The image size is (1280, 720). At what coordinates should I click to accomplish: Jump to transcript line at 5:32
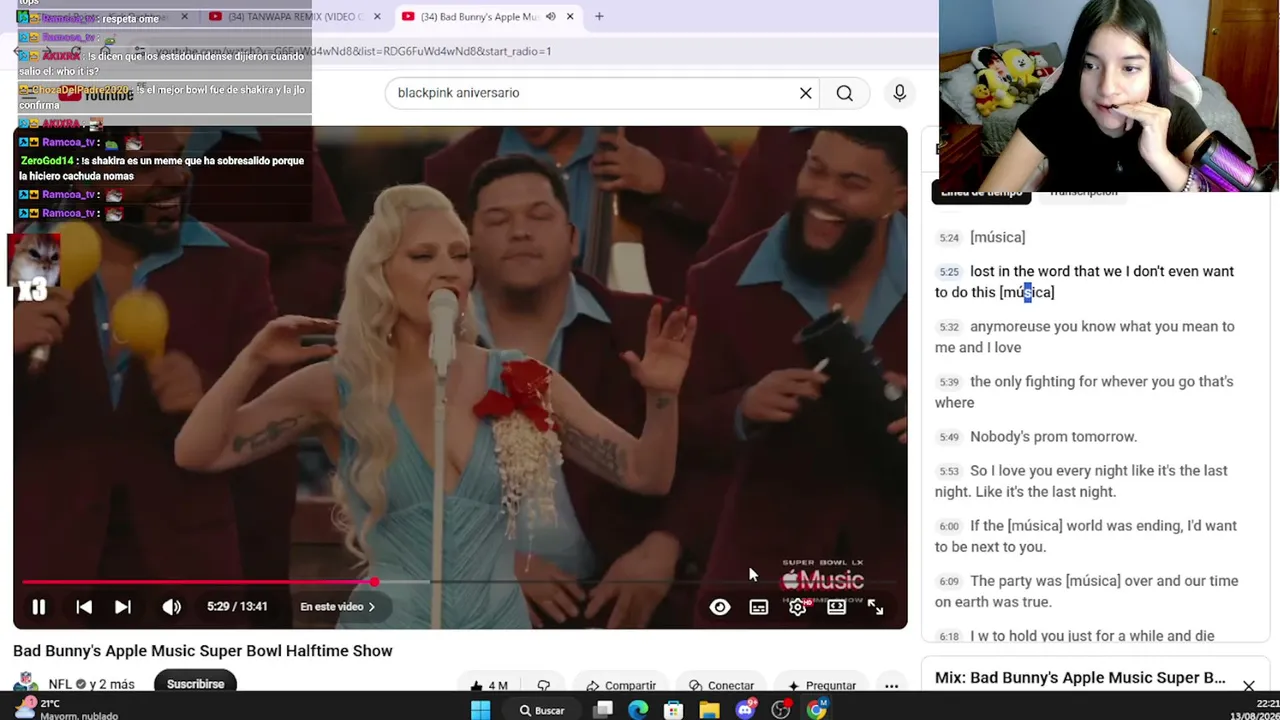point(1095,337)
